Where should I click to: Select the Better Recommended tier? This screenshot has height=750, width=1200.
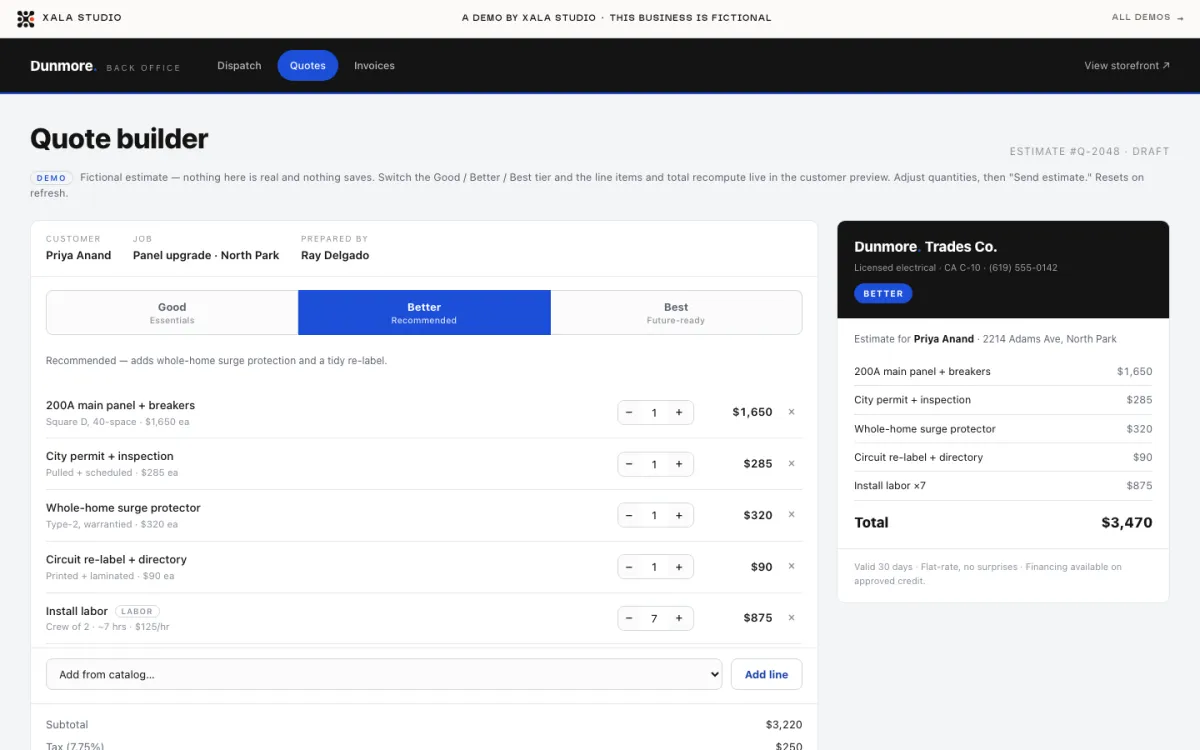pyautogui.click(x=424, y=313)
